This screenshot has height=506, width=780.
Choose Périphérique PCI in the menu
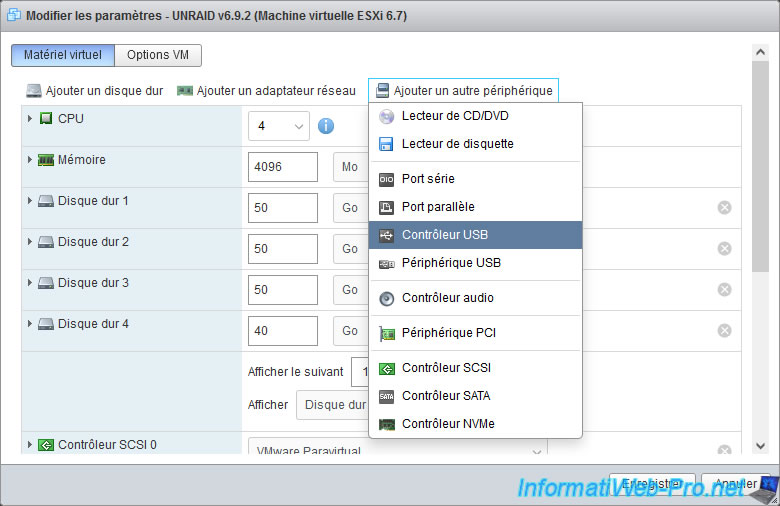tap(447, 333)
